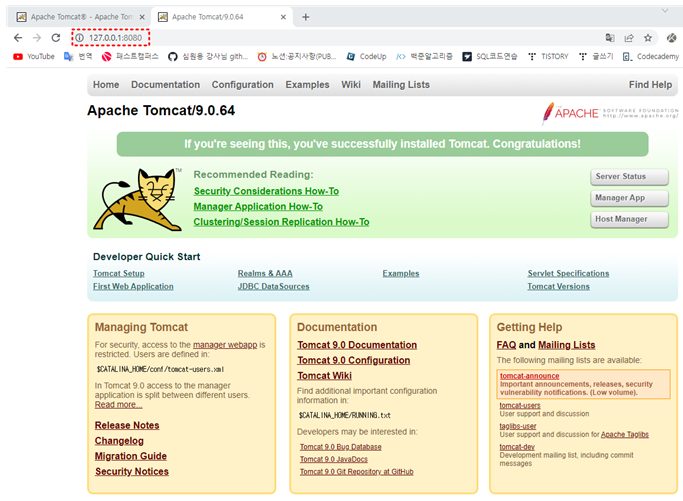Open the tomcat-users mailing list link
Image resolution: width=683 pixels, height=501 pixels.
coord(520,405)
